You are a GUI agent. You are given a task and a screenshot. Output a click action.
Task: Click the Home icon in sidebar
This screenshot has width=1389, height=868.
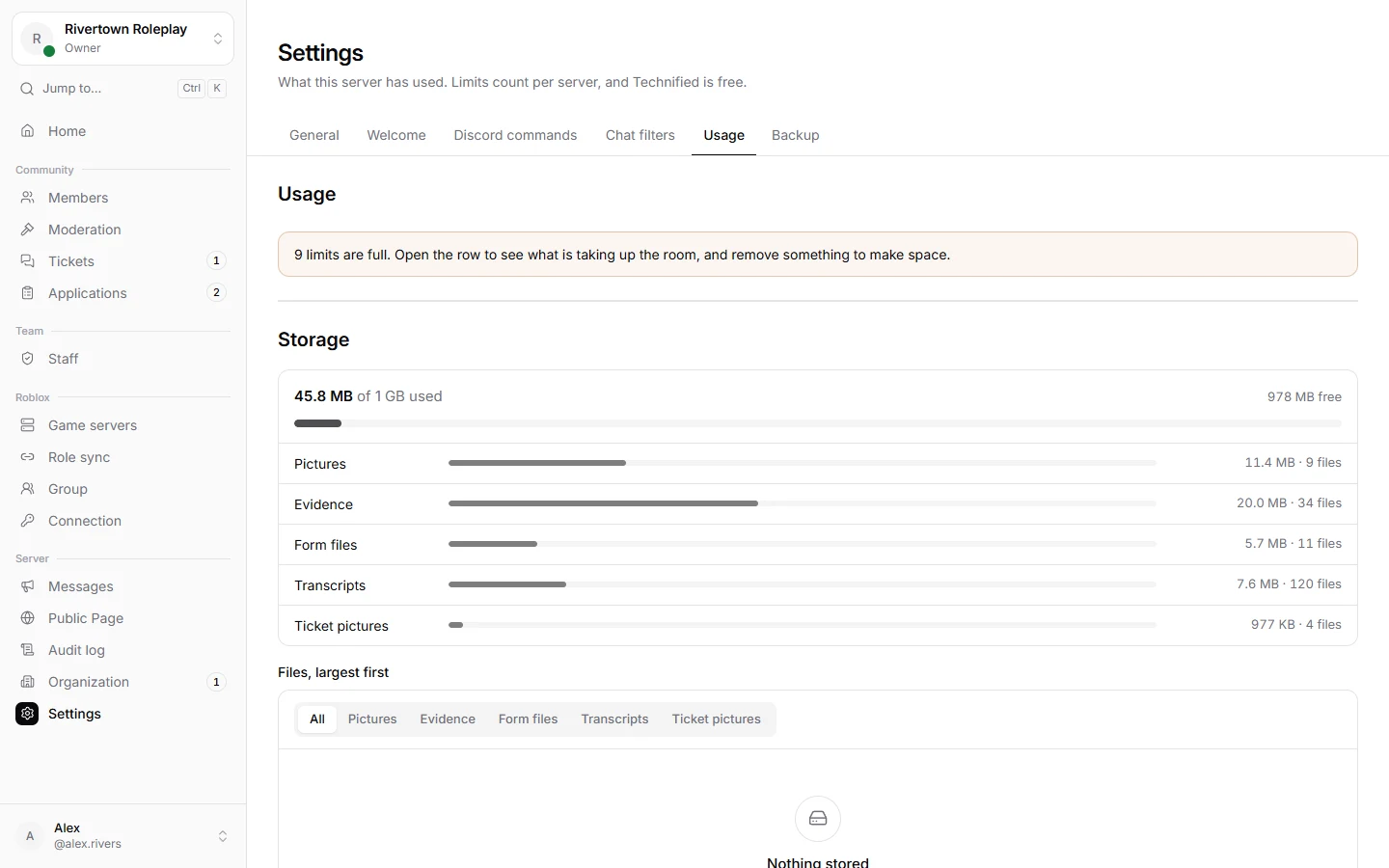tap(28, 131)
